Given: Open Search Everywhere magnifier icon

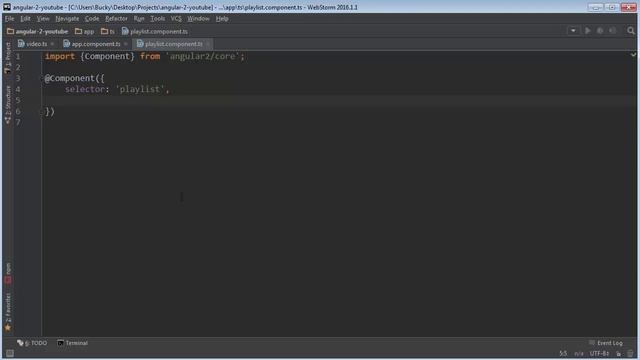Looking at the screenshot, I should pyautogui.click(x=631, y=31).
